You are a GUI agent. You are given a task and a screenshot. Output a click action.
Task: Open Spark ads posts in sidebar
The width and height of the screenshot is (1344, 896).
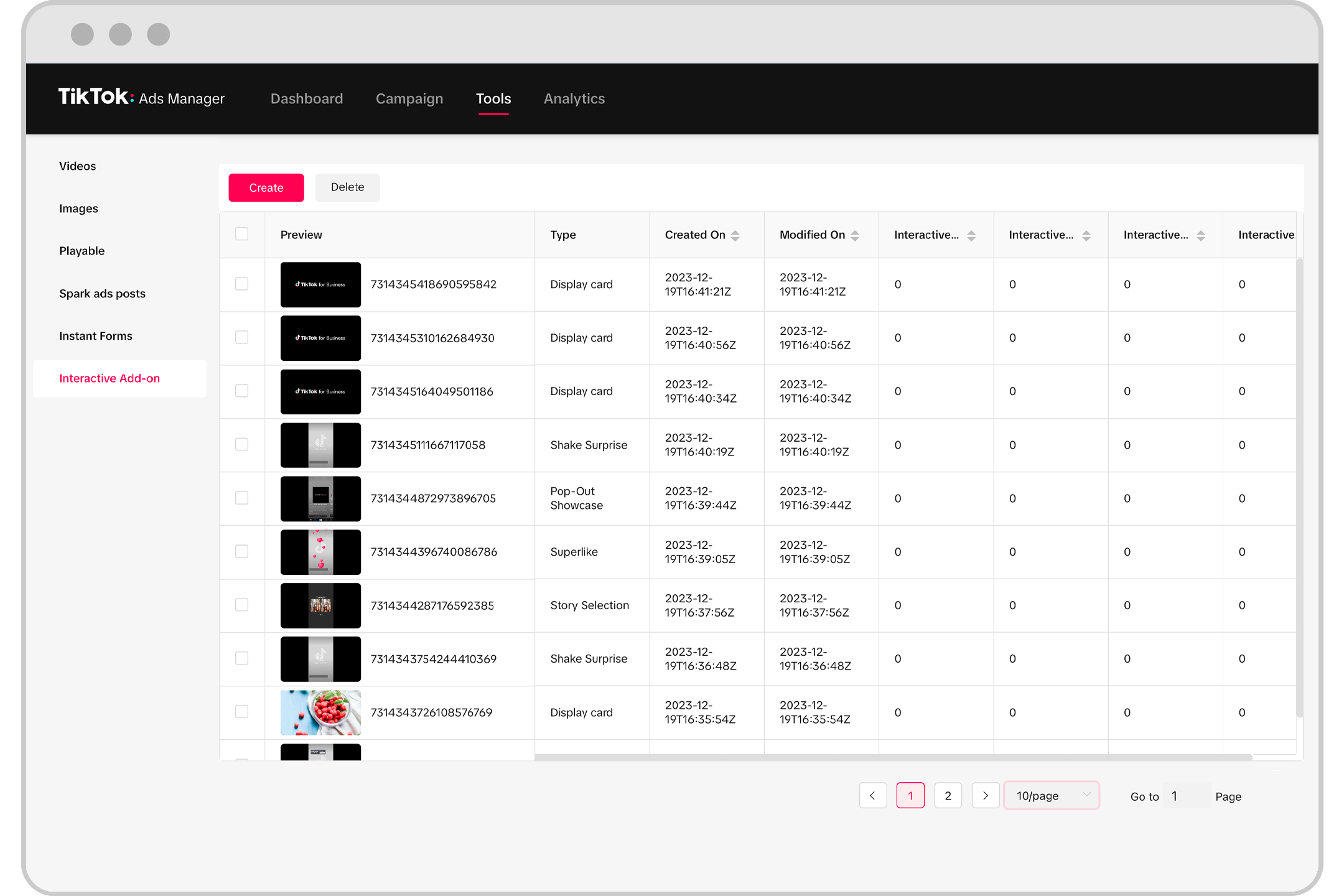click(102, 294)
